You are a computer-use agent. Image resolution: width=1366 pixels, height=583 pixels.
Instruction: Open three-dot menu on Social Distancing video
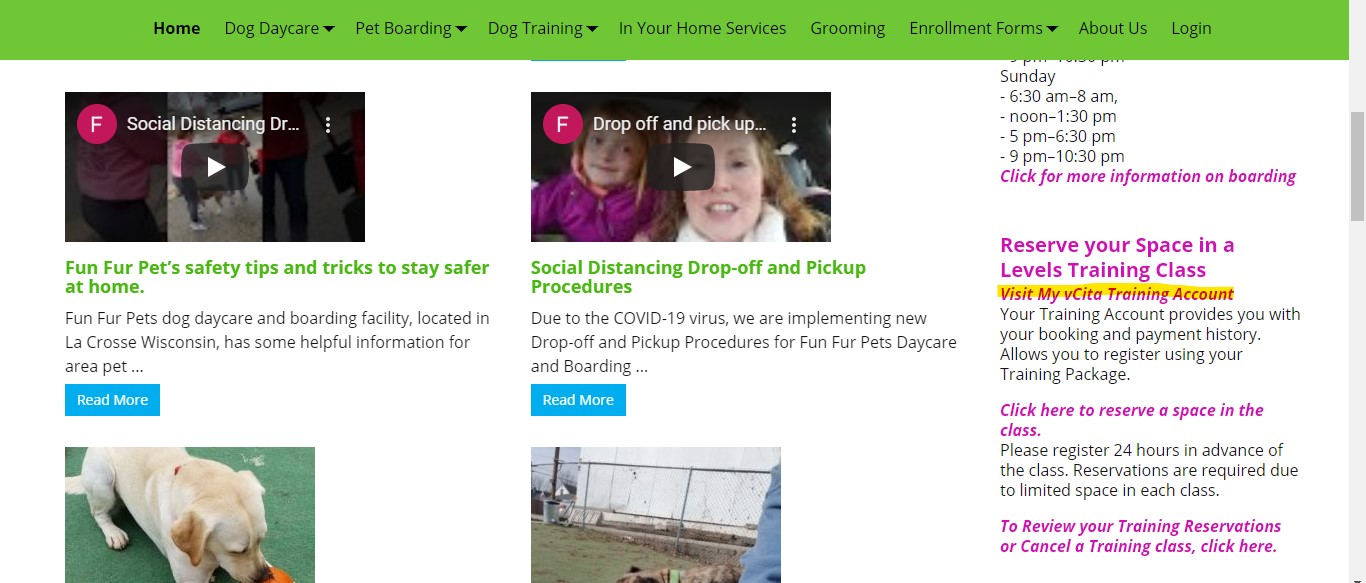[x=328, y=125]
